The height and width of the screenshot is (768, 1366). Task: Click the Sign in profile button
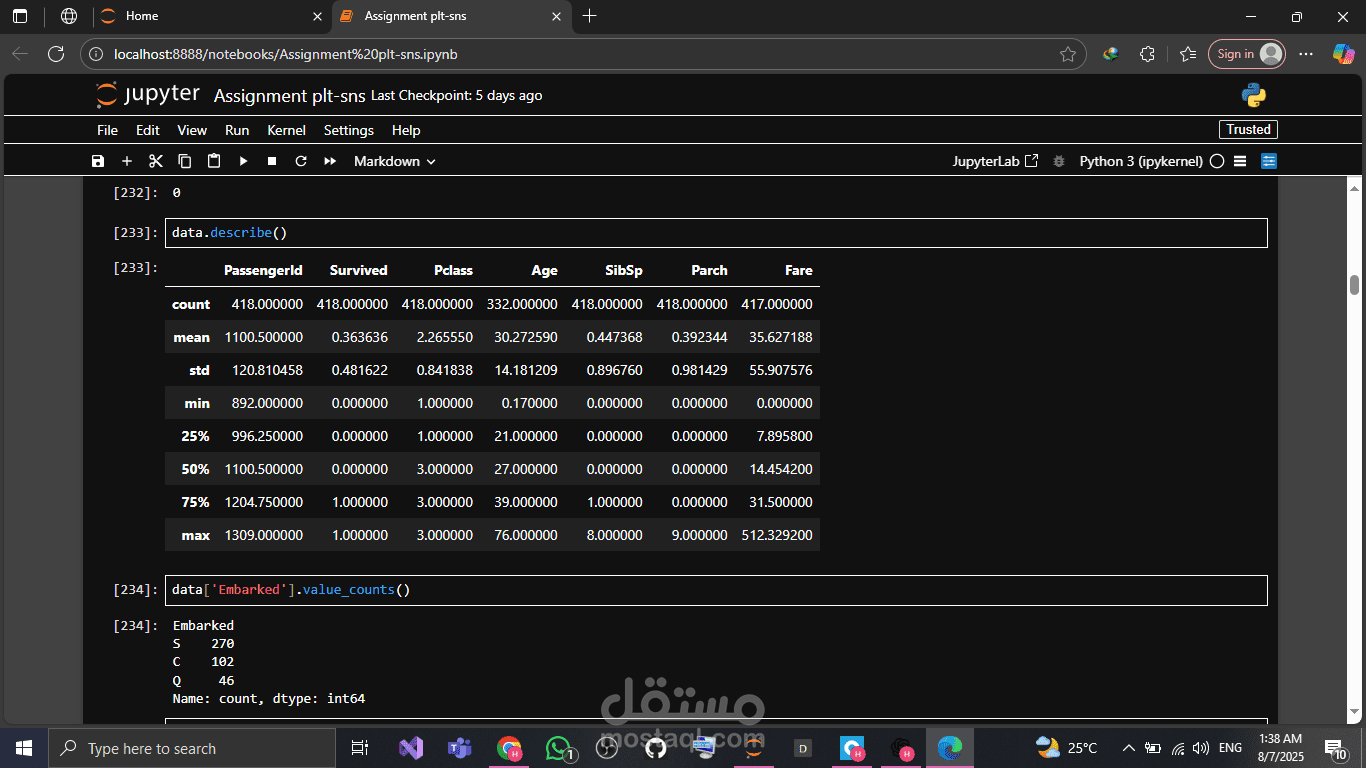click(1246, 54)
